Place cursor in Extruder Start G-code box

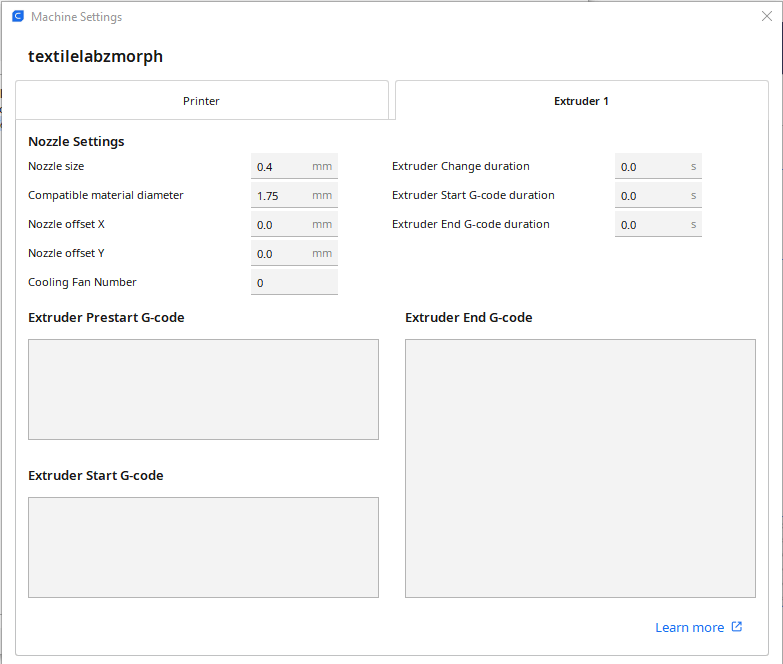pos(203,547)
